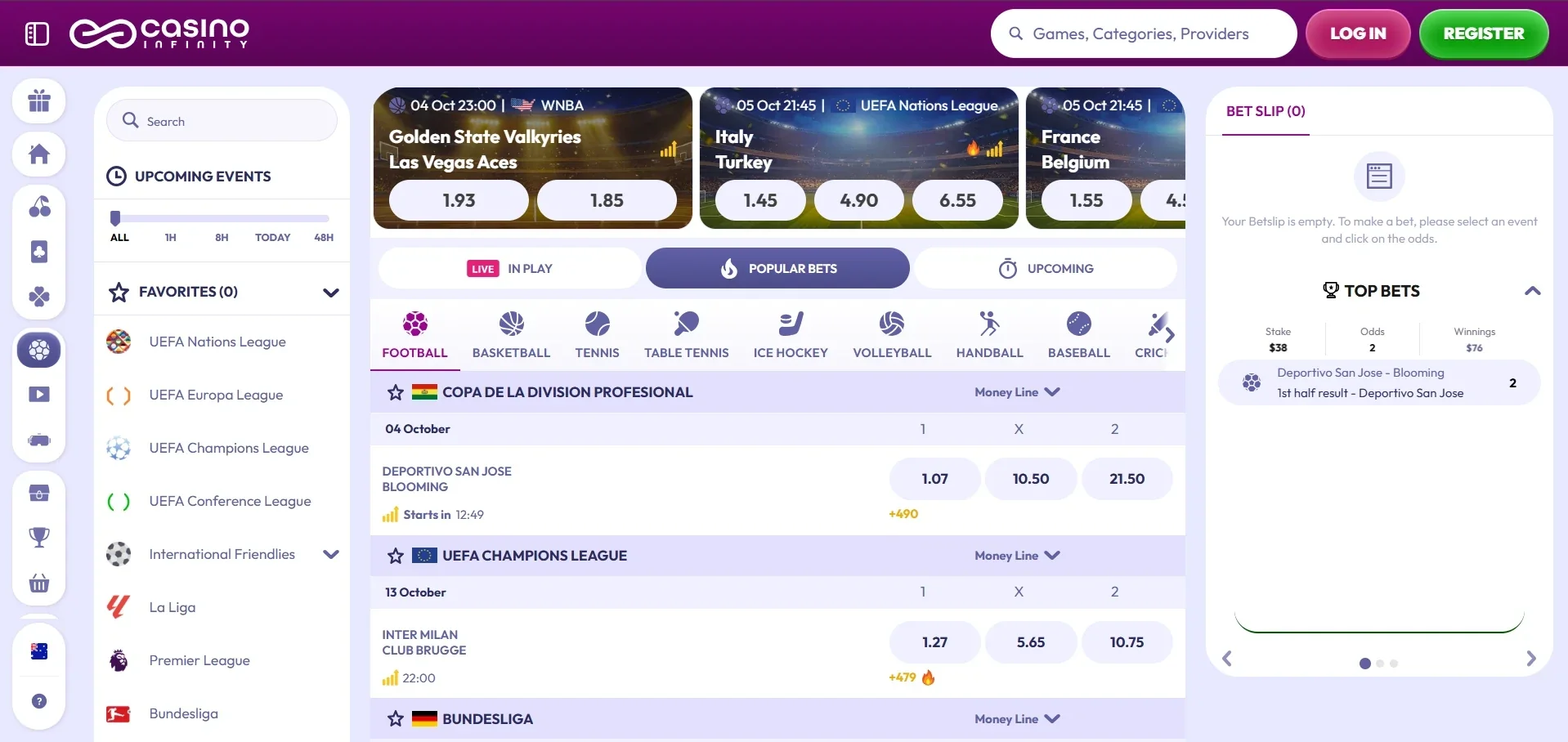Select the Football sport tab
1568x742 pixels.
pyautogui.click(x=414, y=335)
